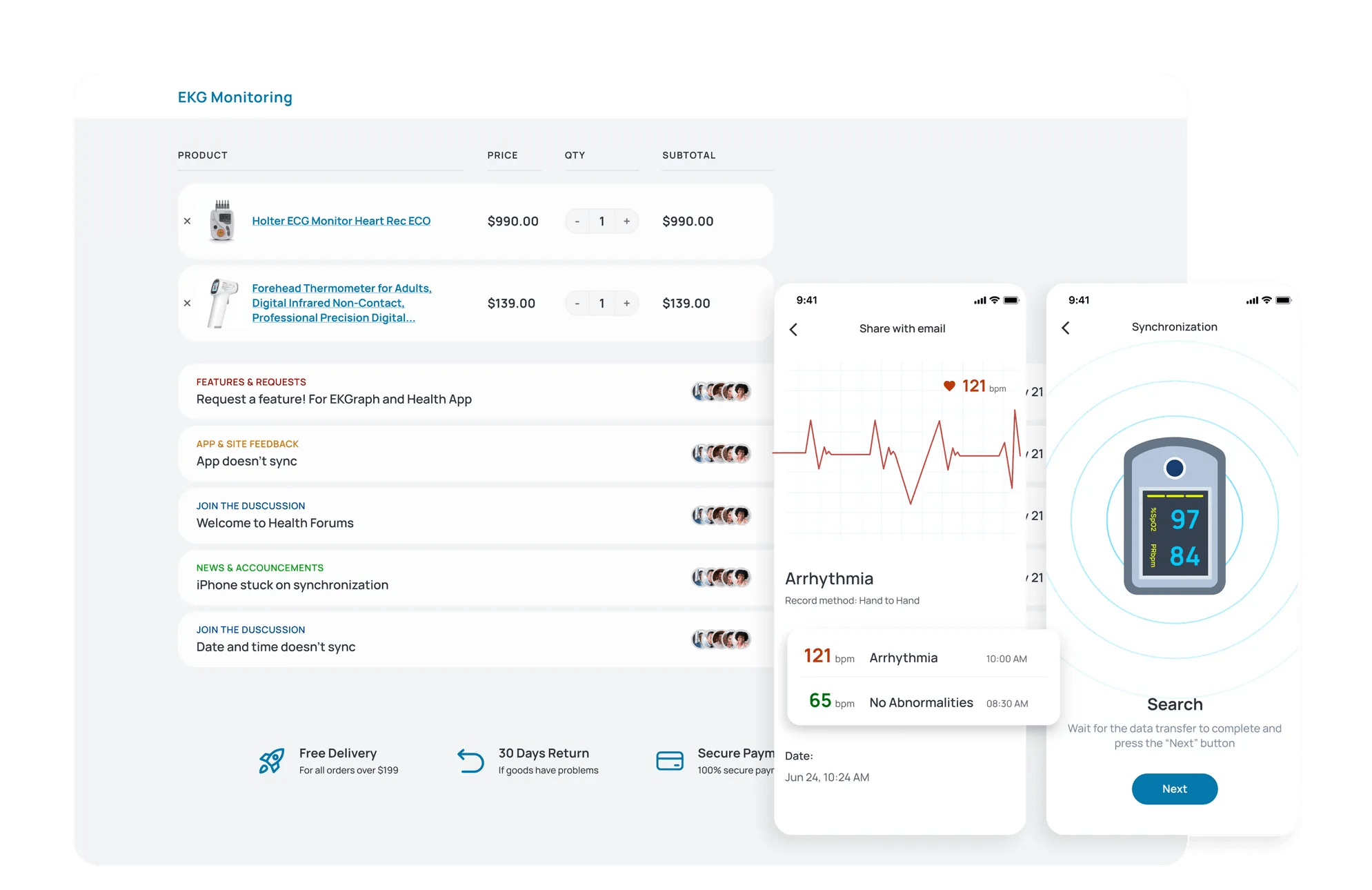Viewport: 1372px width, 890px height.
Task: Click 'APP & SITE FEEDBACK' category label
Action: (x=247, y=444)
